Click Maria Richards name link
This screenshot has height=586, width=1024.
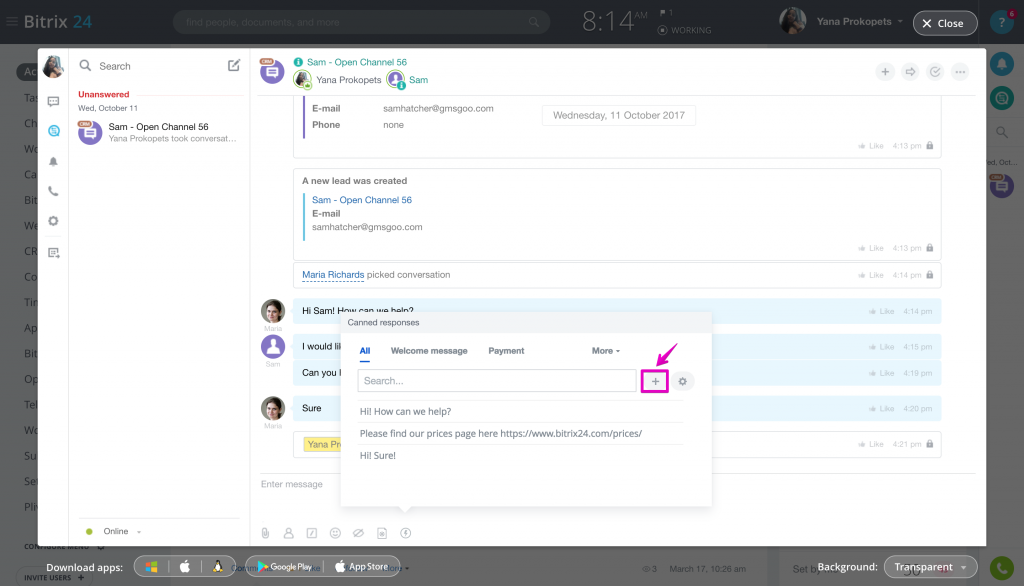pyautogui.click(x=333, y=275)
